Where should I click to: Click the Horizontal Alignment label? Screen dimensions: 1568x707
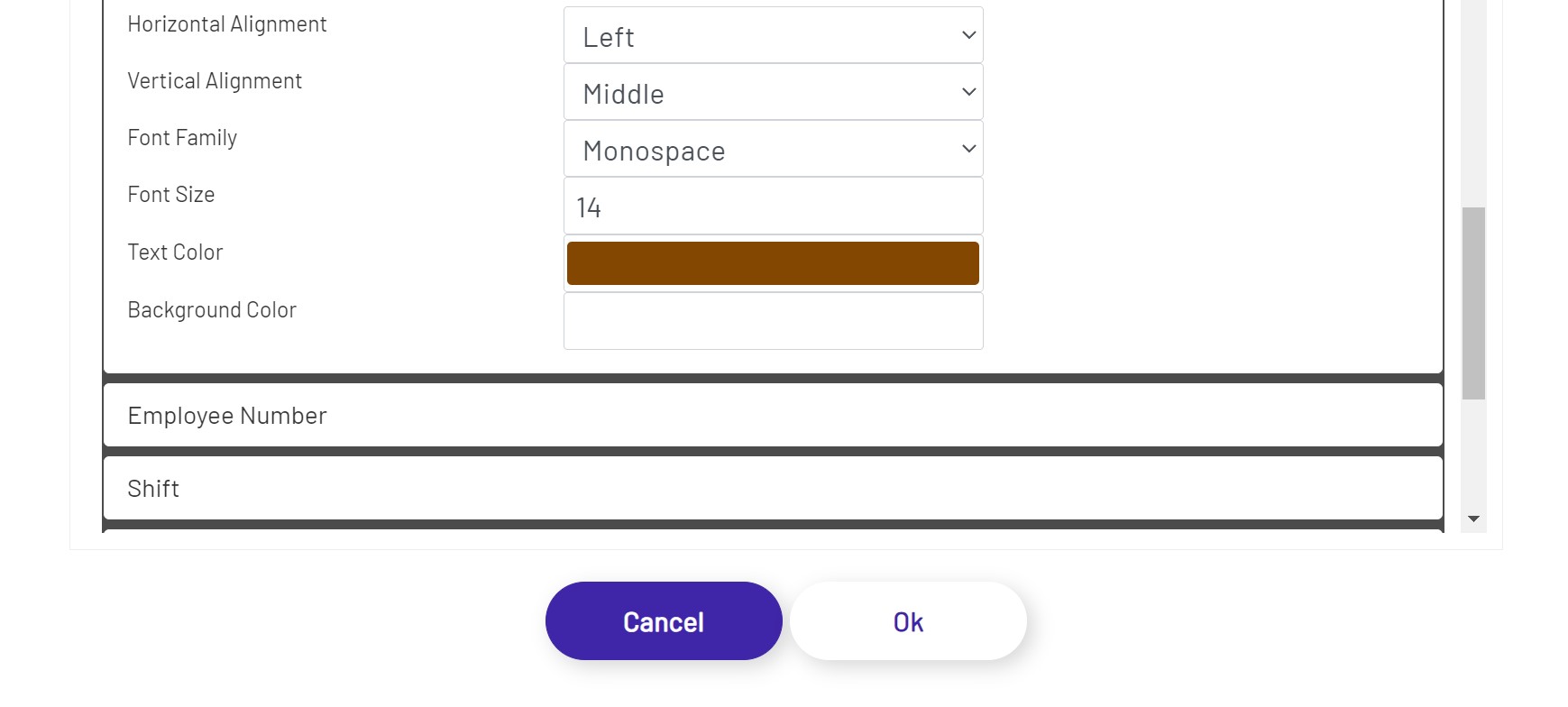226,24
